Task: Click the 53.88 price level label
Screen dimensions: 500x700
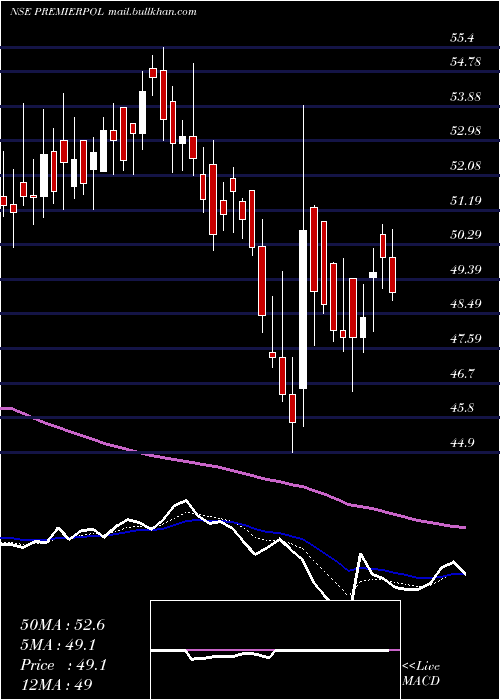Action: coord(465,96)
